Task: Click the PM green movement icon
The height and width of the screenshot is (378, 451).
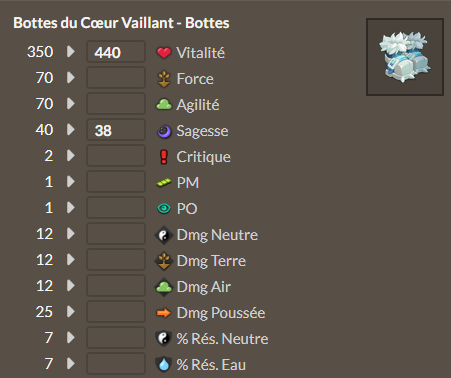Action: click(164, 183)
